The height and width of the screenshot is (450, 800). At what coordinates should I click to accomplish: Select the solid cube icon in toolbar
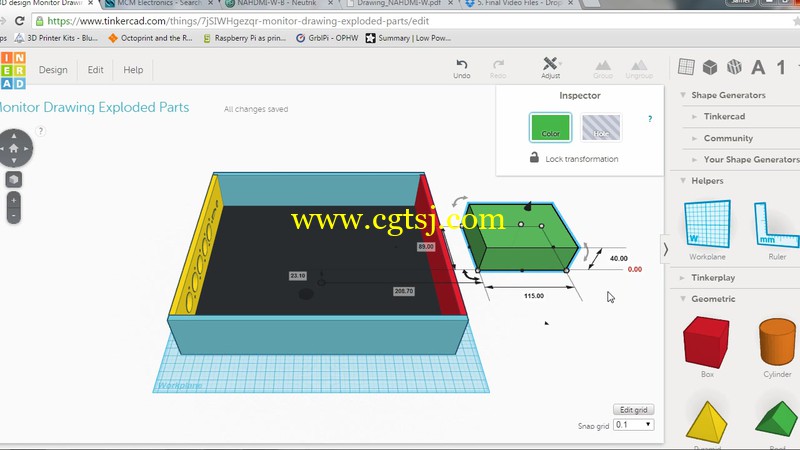click(x=710, y=67)
